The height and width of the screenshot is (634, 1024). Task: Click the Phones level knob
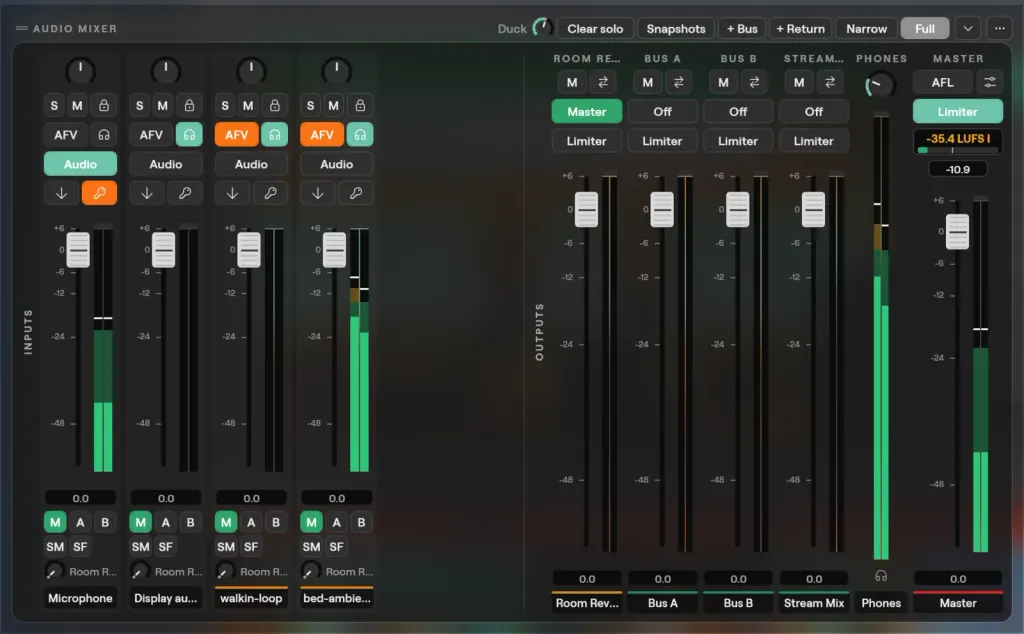(x=880, y=86)
